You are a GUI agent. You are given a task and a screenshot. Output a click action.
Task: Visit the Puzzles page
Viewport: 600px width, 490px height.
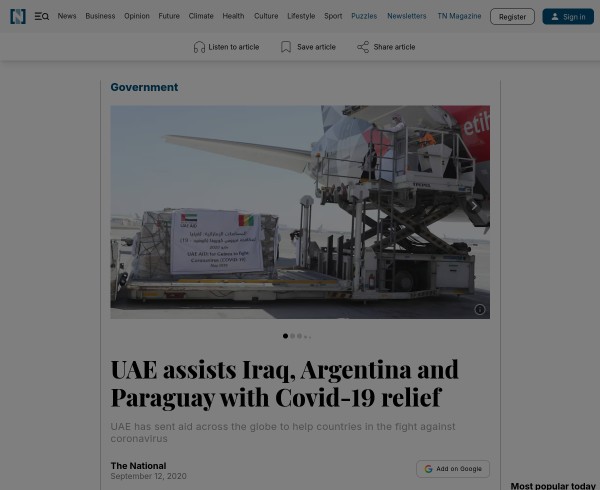(x=364, y=16)
